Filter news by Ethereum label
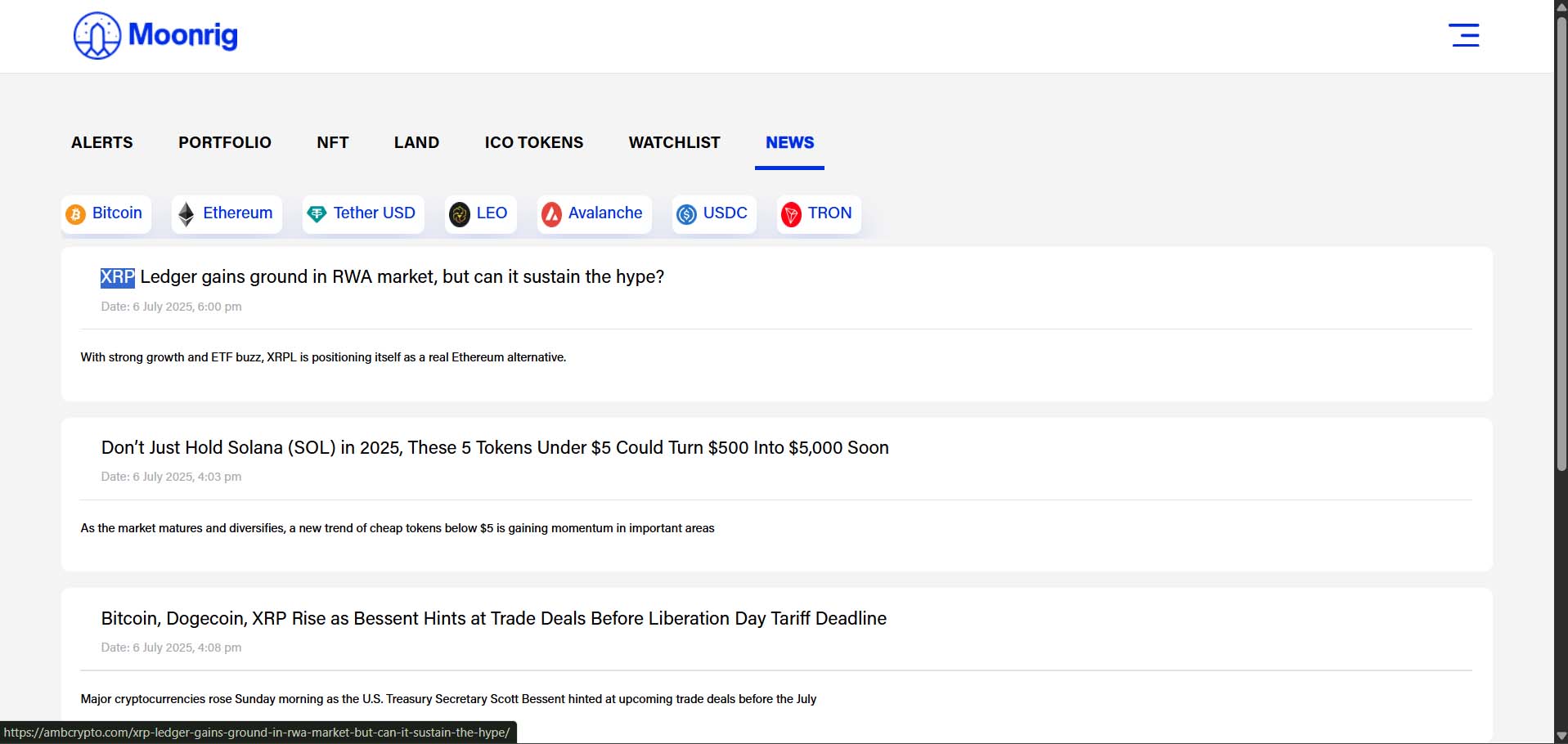Viewport: 1568px width, 744px height. [x=237, y=213]
